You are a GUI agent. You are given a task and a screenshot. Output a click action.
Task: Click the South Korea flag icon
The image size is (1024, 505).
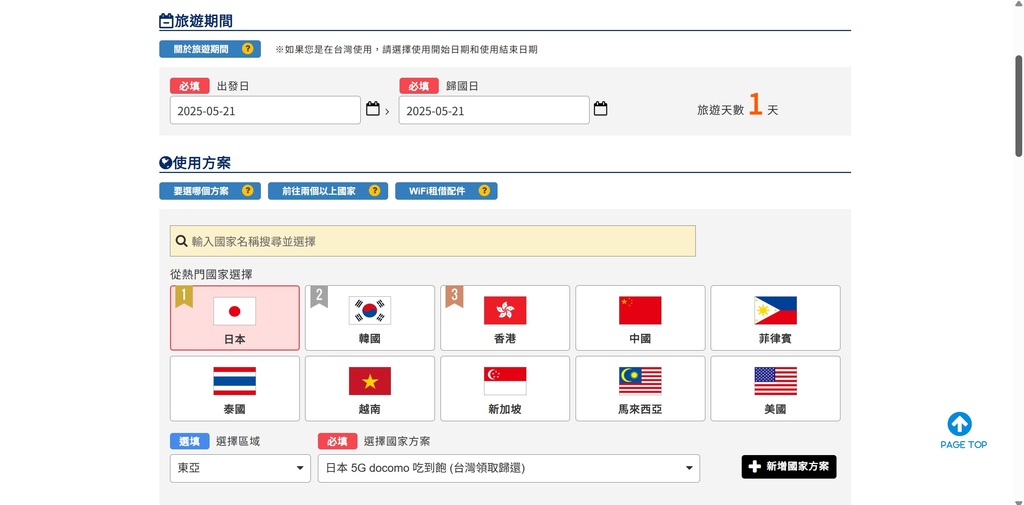click(370, 311)
